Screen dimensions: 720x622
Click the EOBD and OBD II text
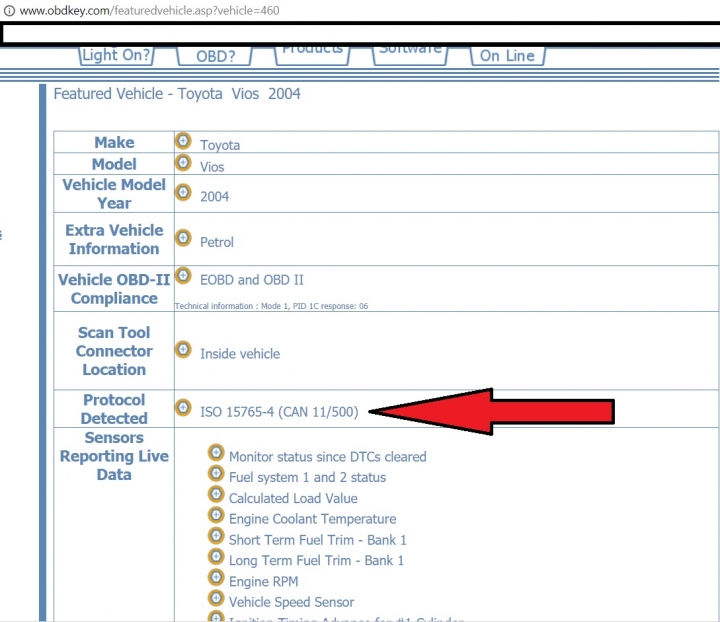pyautogui.click(x=252, y=280)
